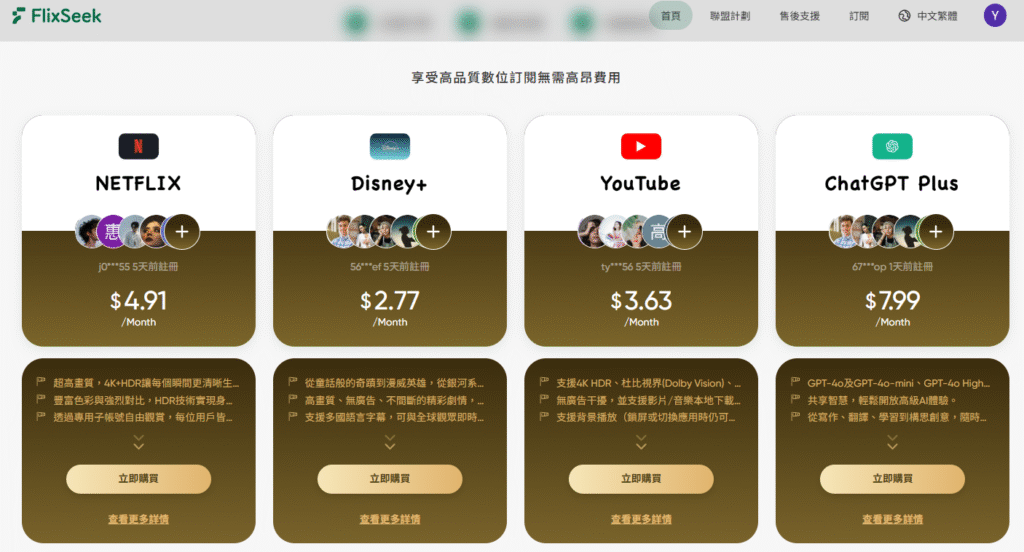The width and height of the screenshot is (1024, 552).
Task: Go to the 首頁 tab
Action: (670, 16)
